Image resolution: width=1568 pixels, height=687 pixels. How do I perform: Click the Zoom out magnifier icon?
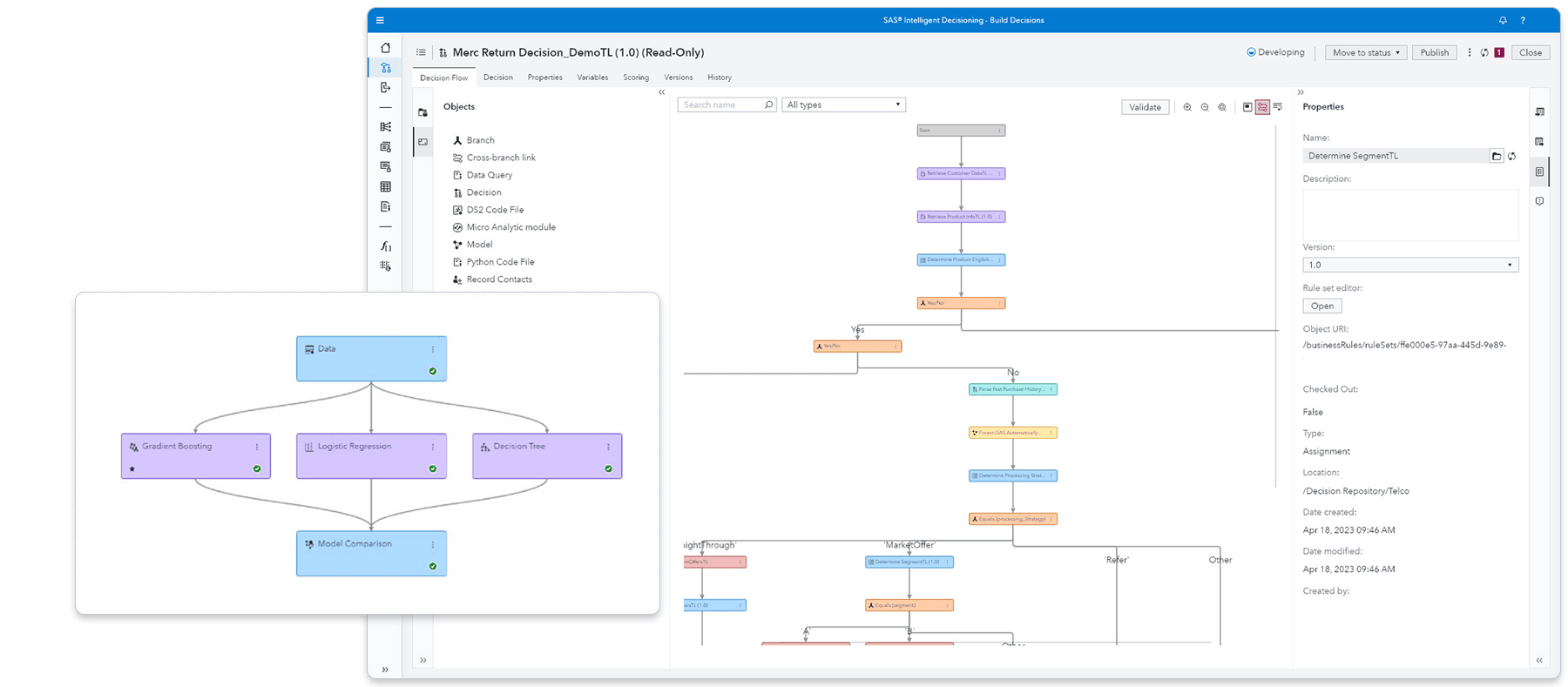click(x=1205, y=107)
